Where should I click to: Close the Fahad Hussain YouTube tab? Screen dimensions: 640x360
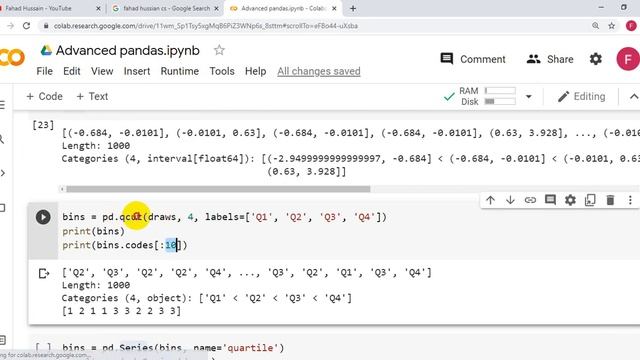point(98,8)
